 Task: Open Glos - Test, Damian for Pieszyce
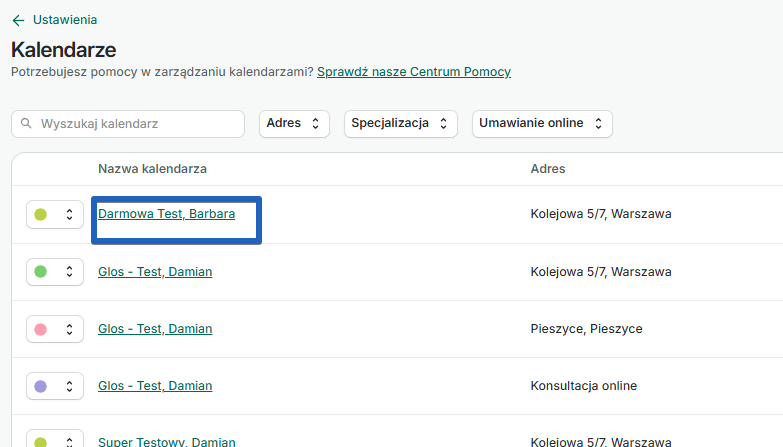click(155, 329)
